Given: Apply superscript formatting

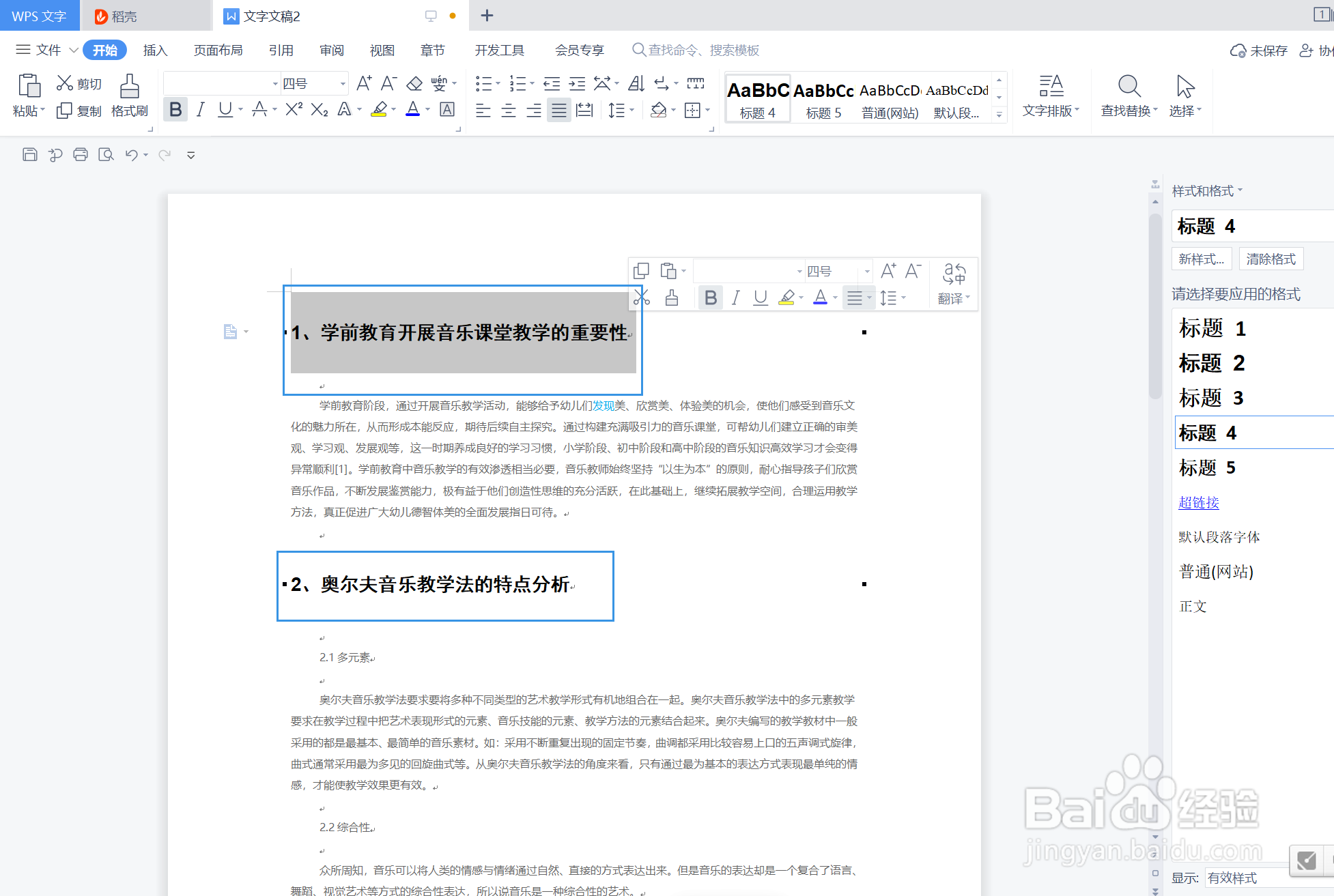Looking at the screenshot, I should [x=294, y=109].
